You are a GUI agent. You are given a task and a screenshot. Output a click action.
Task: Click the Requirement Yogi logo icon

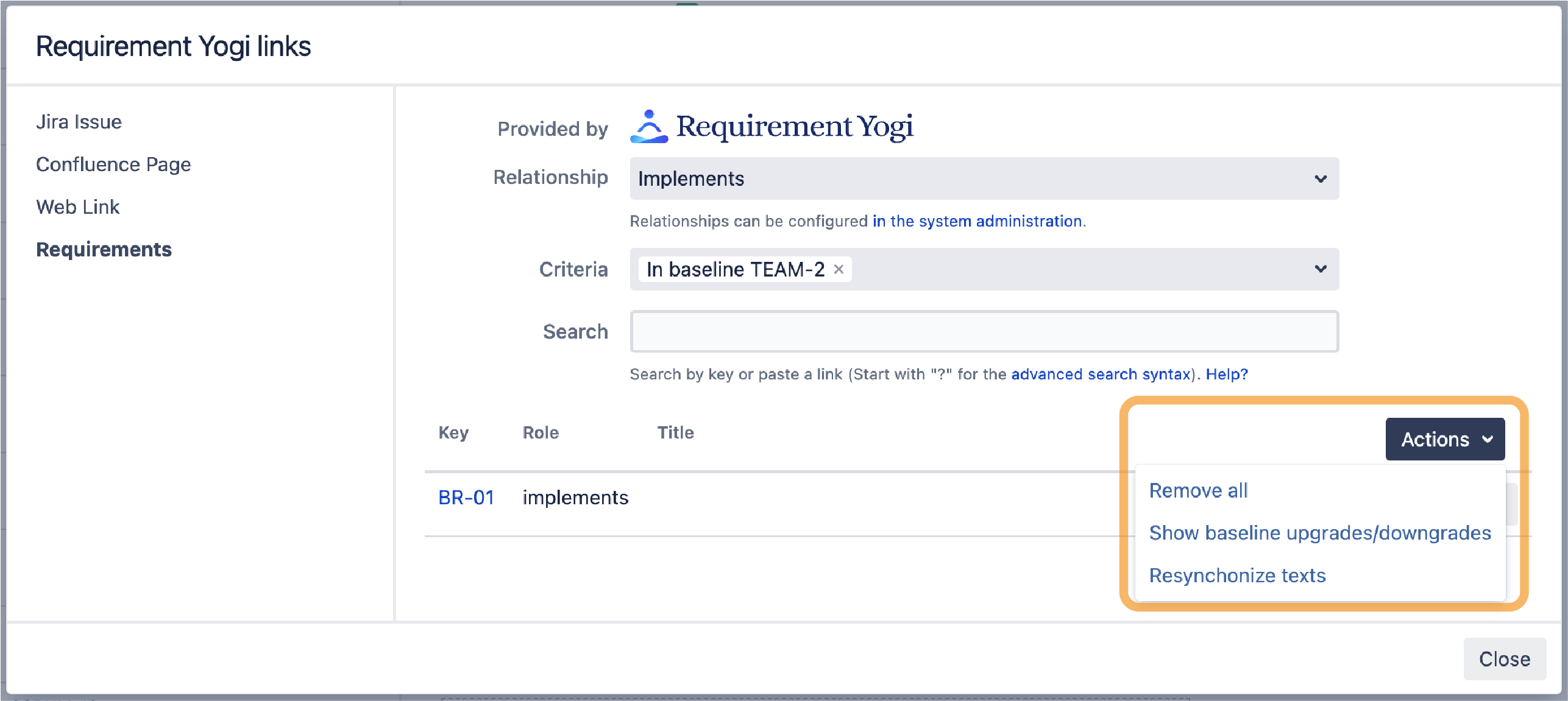click(x=649, y=126)
